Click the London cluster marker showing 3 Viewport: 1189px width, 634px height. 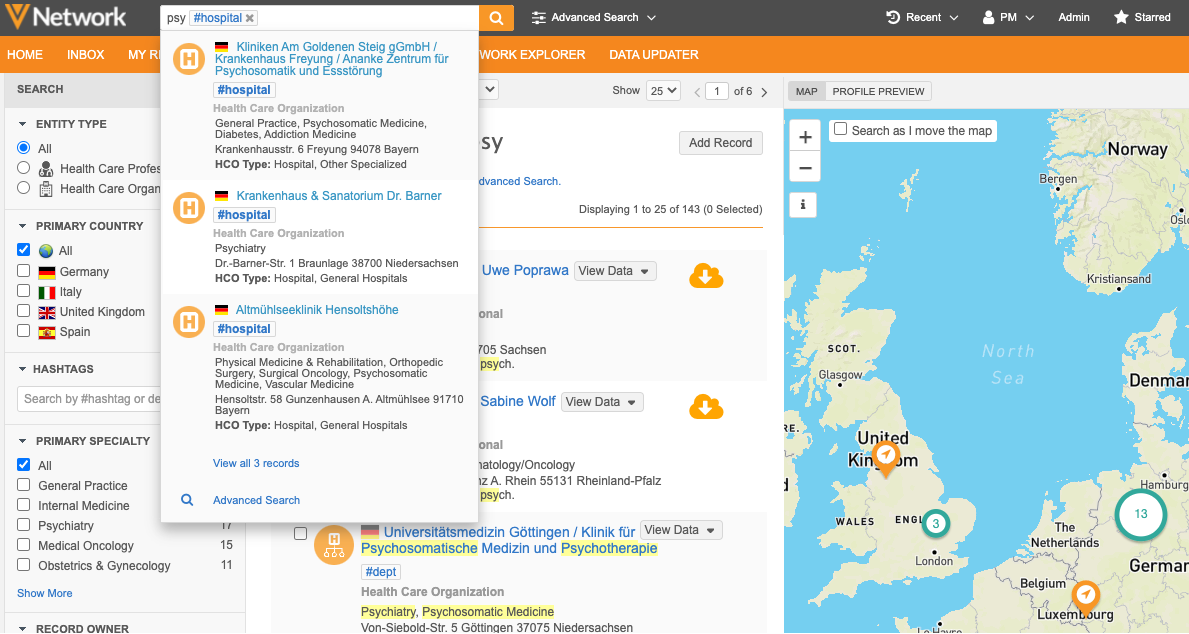pos(935,523)
